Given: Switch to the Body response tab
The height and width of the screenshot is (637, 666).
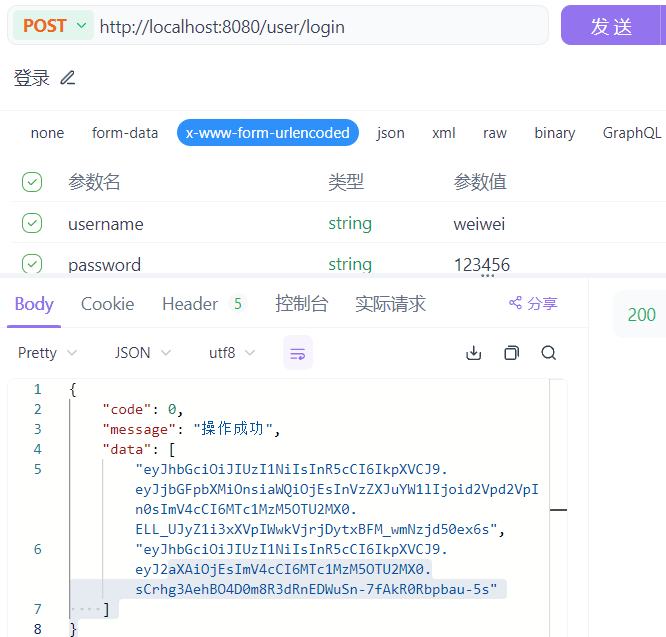Looking at the screenshot, I should 34,304.
